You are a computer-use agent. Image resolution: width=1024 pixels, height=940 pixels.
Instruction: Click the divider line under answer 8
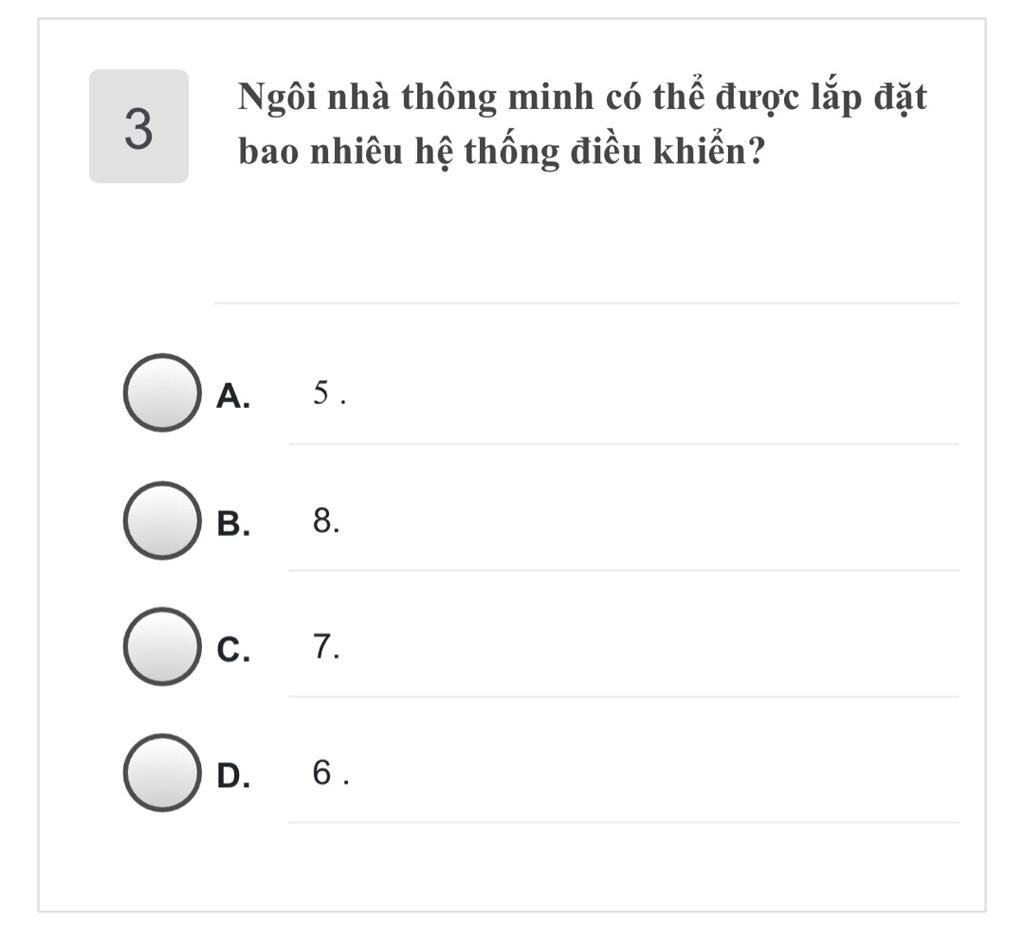point(622,570)
